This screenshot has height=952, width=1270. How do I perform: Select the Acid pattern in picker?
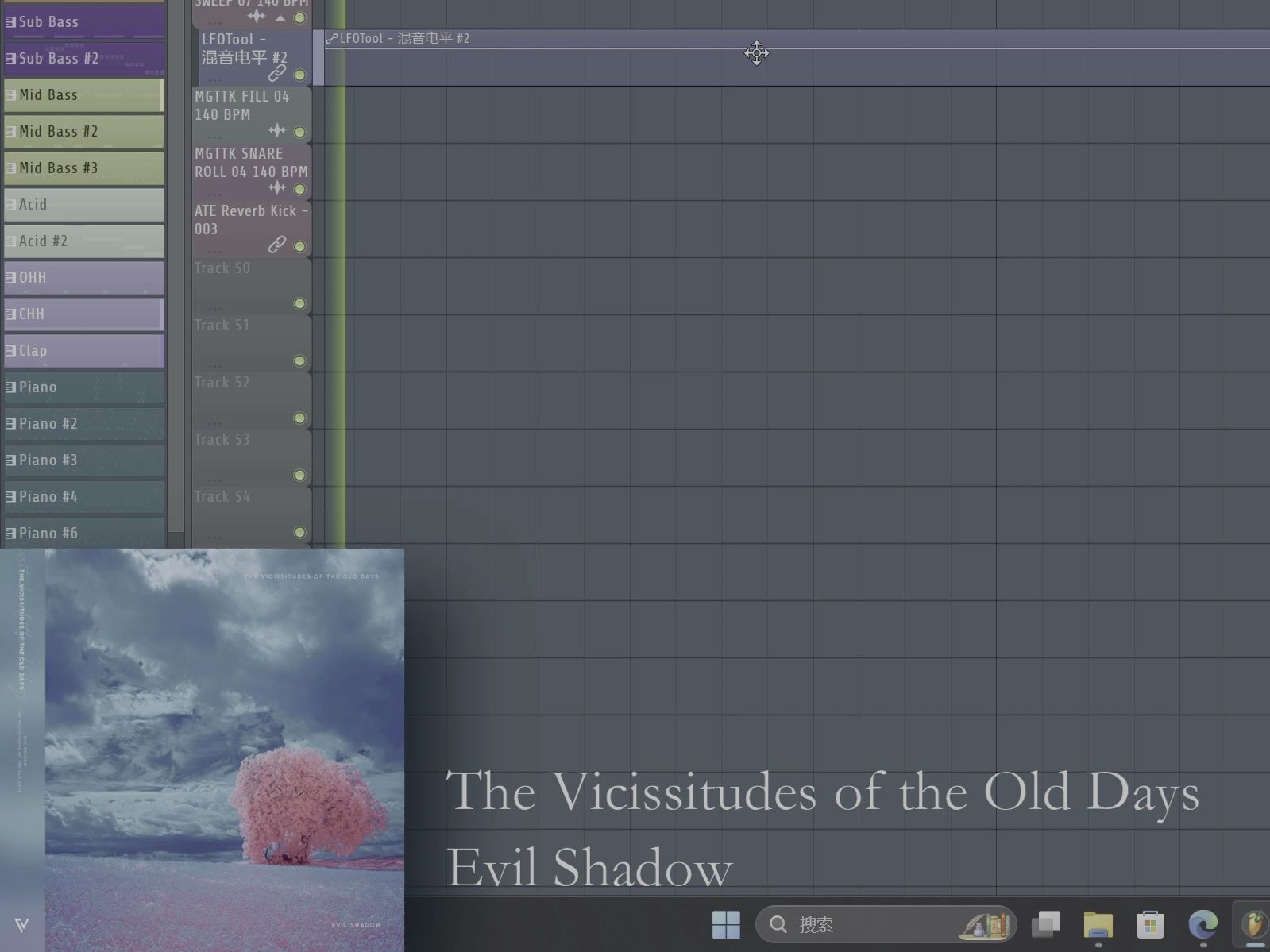click(x=84, y=205)
